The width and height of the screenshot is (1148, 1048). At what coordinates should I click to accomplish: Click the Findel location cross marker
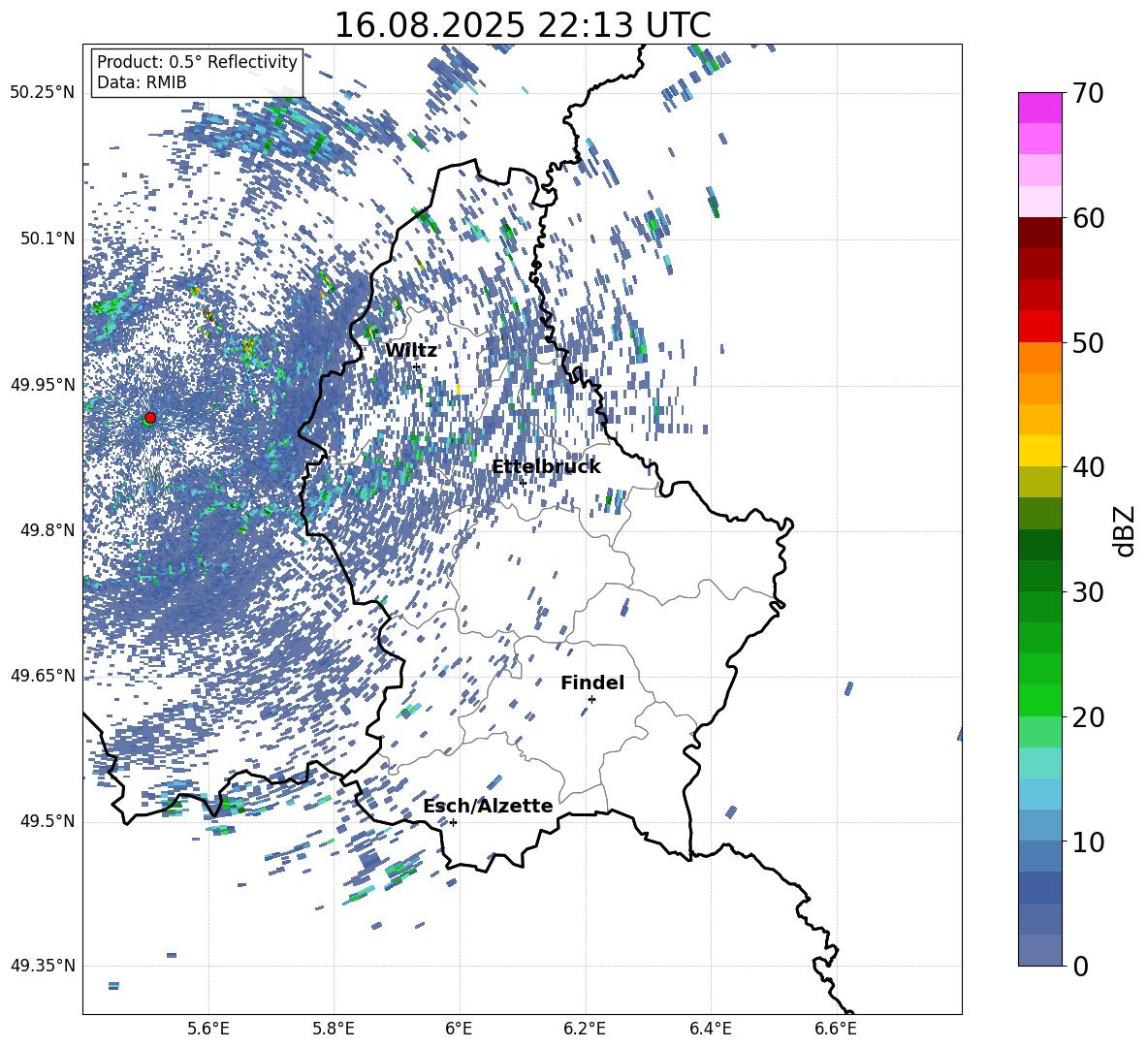tap(591, 700)
